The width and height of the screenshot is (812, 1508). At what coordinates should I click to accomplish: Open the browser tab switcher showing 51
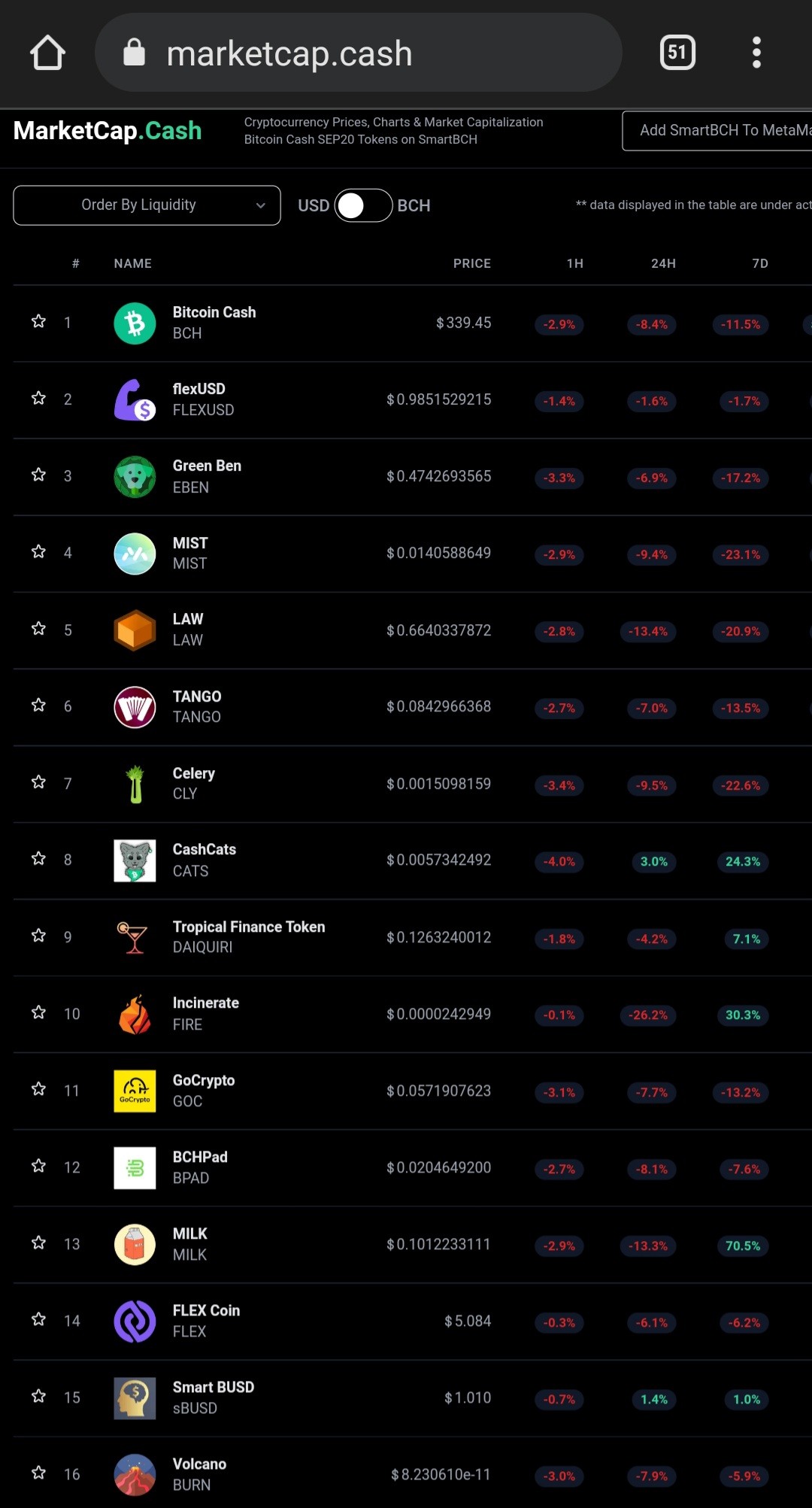click(677, 53)
